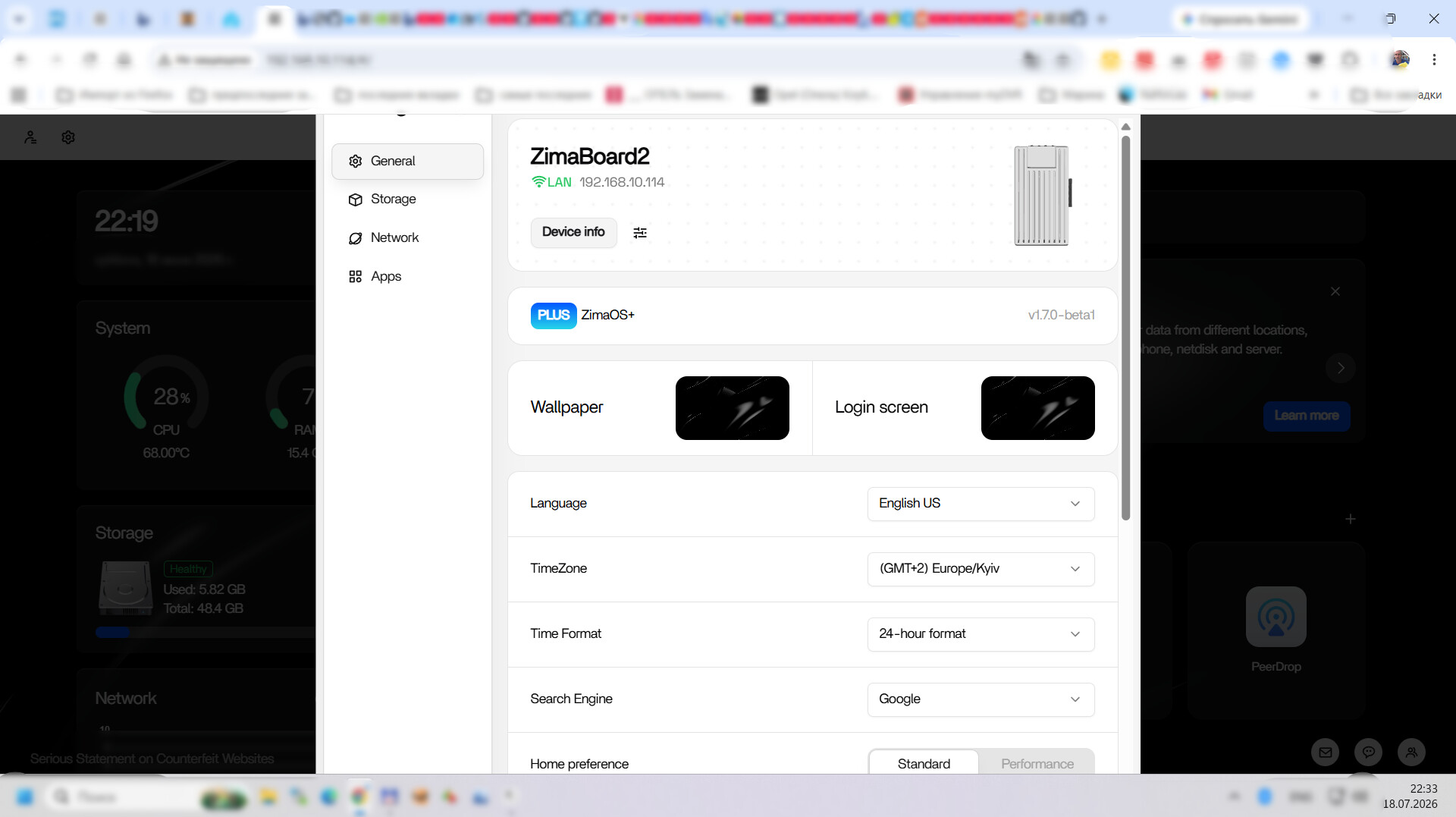Add a new app with the plus icon

(x=1351, y=519)
